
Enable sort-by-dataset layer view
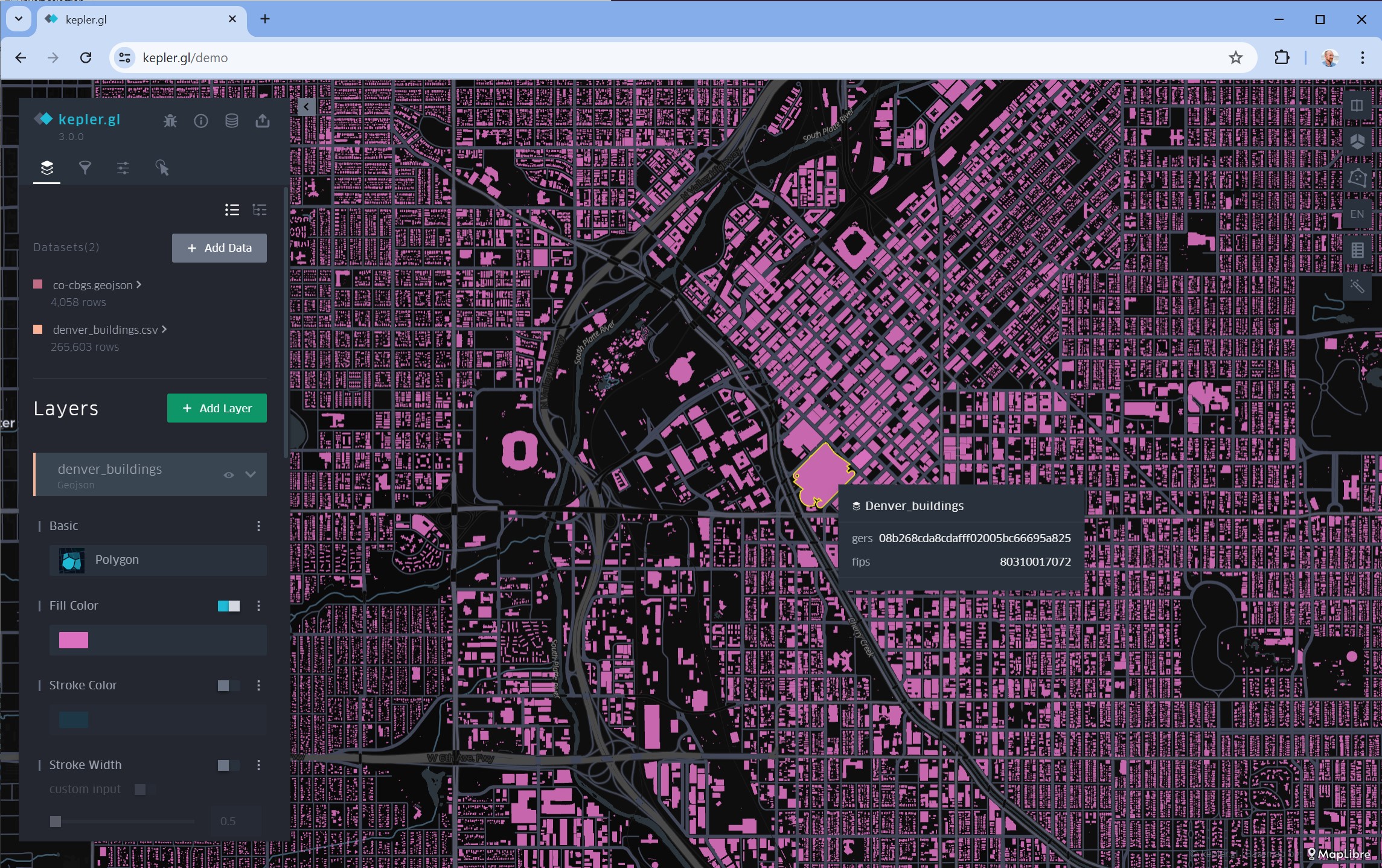(260, 209)
